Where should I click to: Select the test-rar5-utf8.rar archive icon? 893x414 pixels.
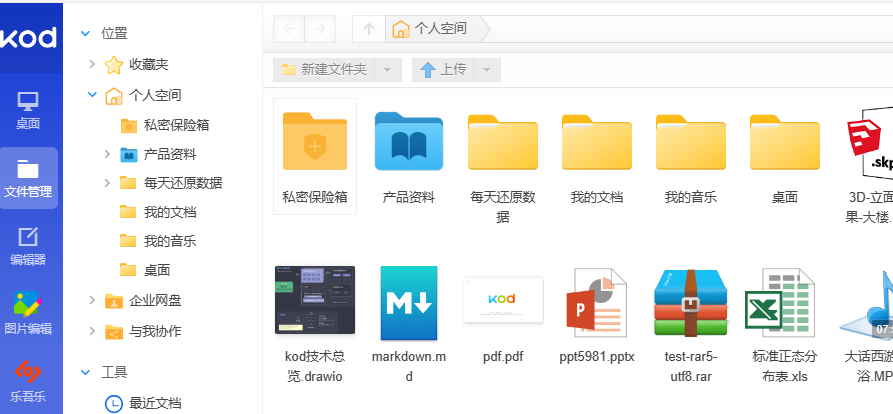click(691, 302)
